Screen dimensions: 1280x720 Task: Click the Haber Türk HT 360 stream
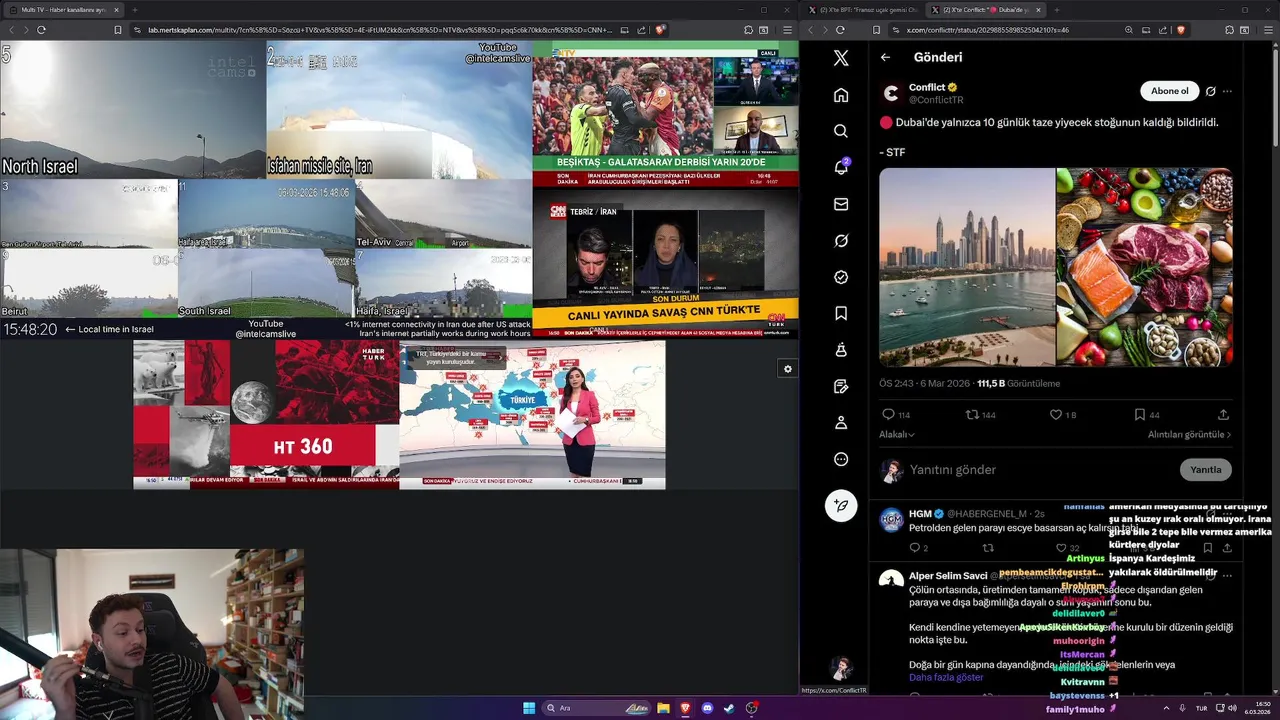click(266, 414)
